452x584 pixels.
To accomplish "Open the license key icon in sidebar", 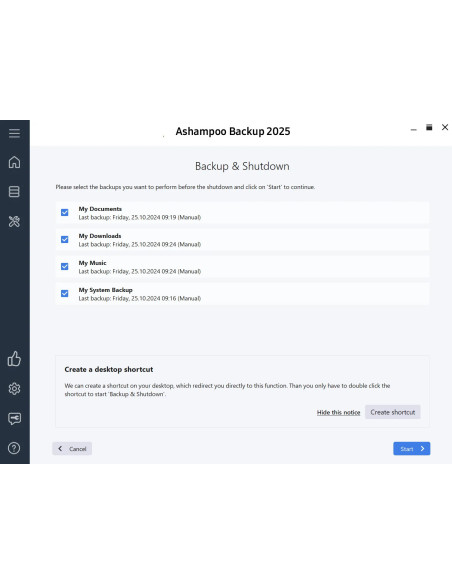I will point(15,419).
